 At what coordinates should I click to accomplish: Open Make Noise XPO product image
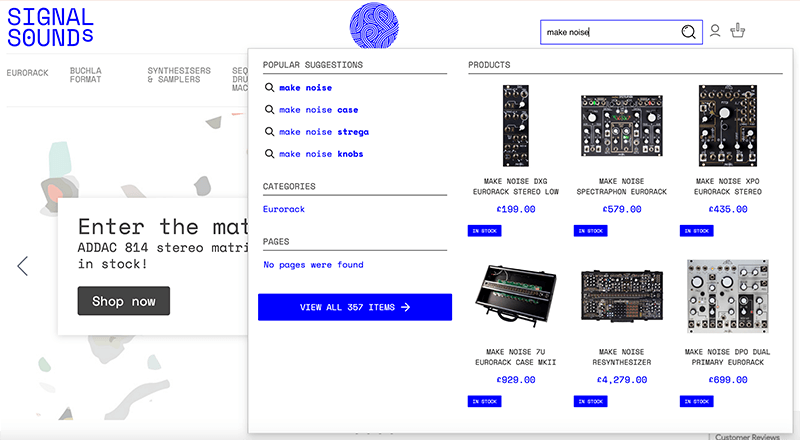(x=728, y=126)
